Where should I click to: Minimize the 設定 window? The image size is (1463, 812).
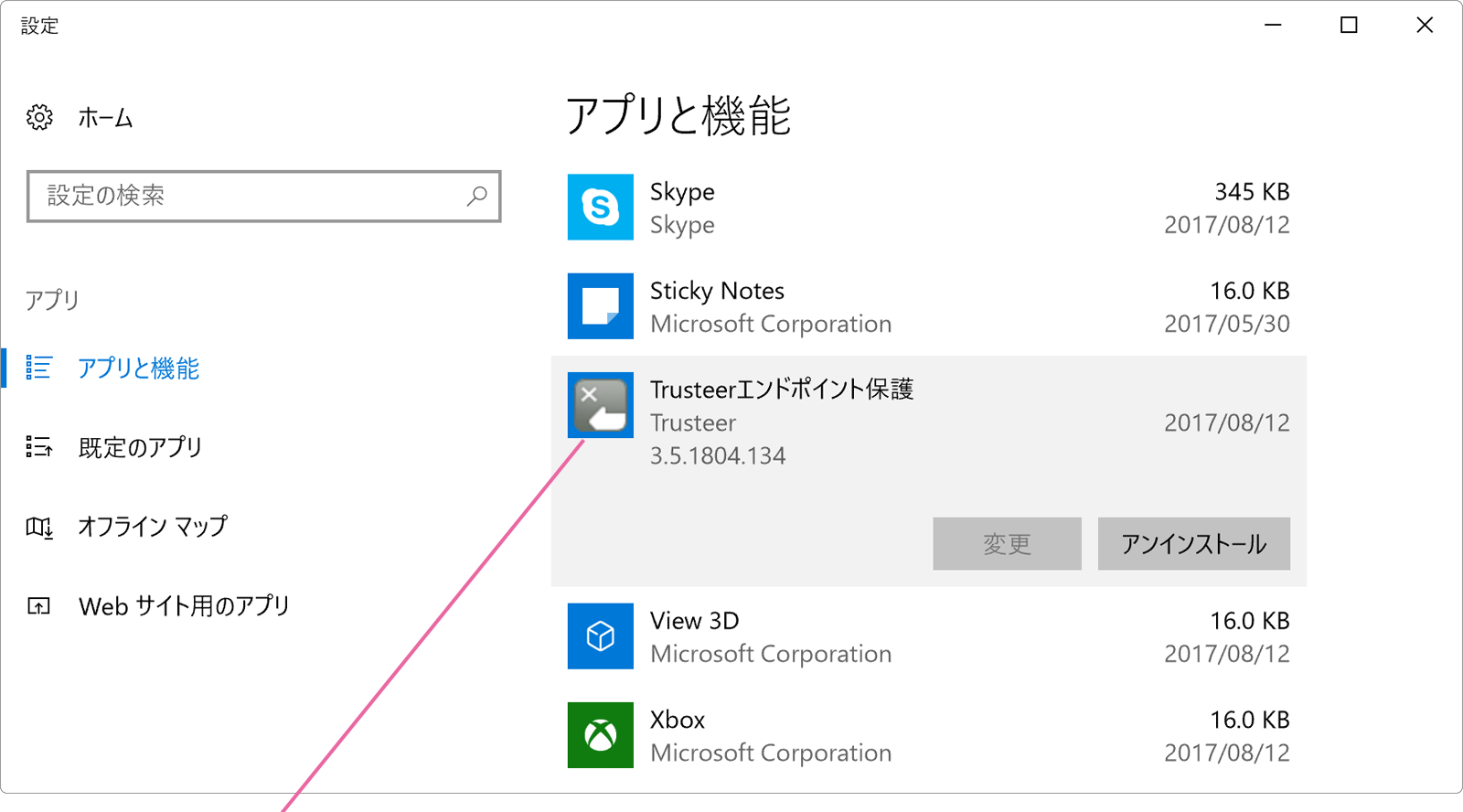(x=1273, y=26)
